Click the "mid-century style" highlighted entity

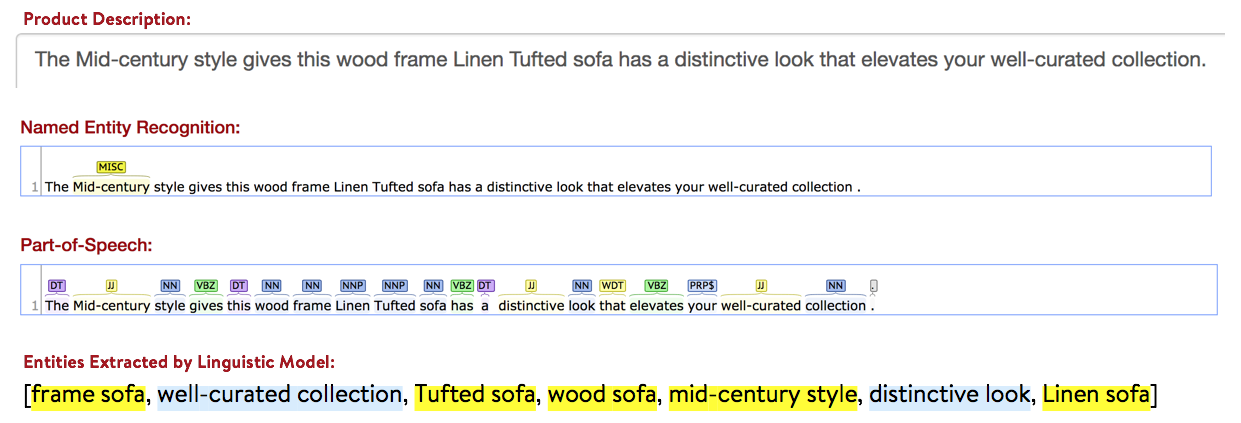click(x=762, y=396)
